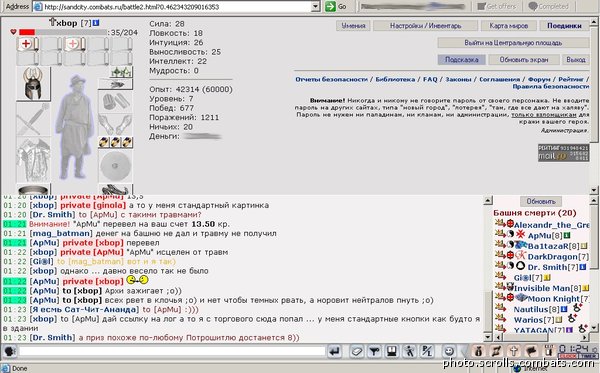Click the private arrow icon beside Warios
Viewport: 600px width, 373px height.
pos(500,318)
